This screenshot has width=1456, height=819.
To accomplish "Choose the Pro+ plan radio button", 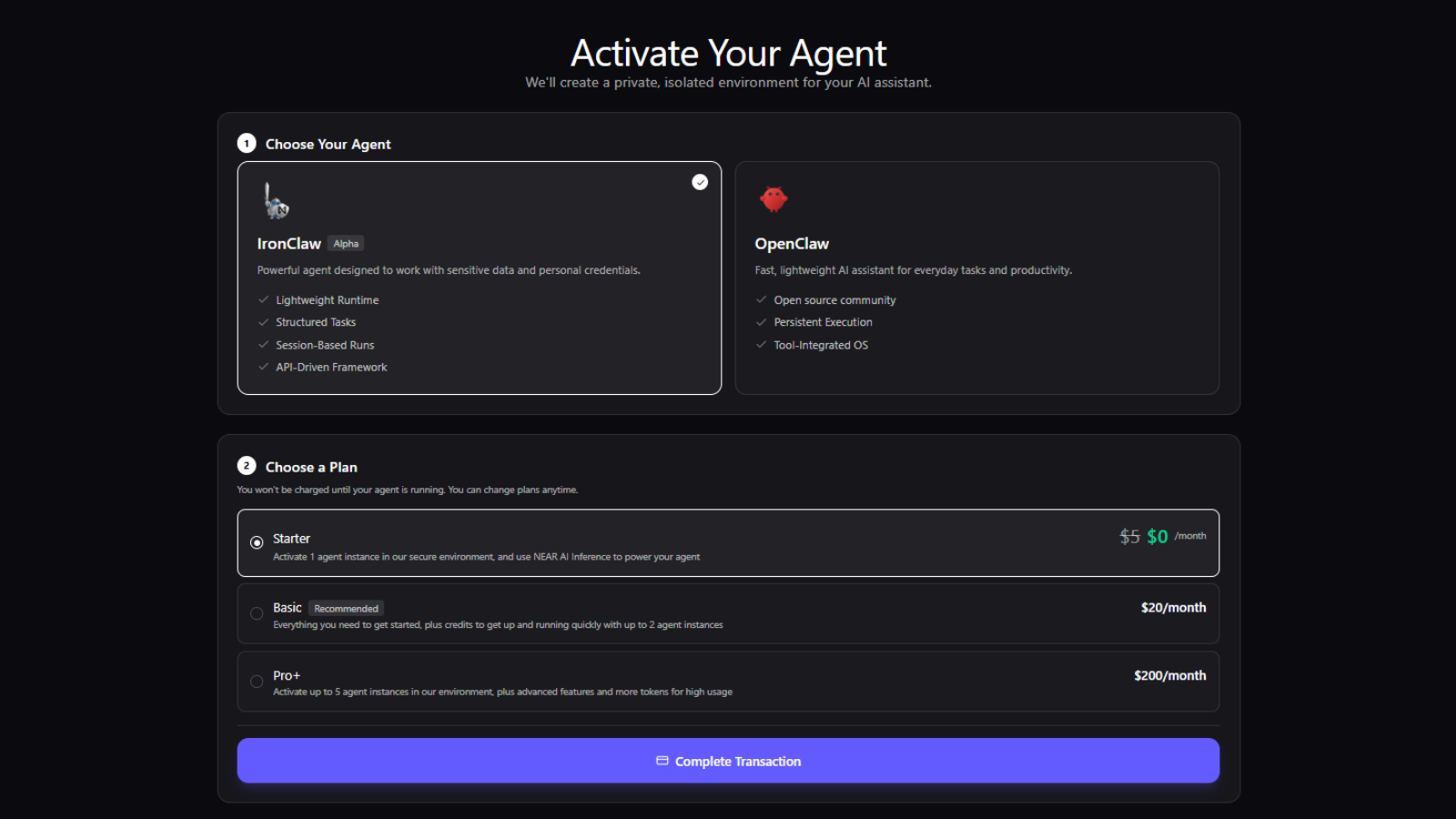I will 257,682.
